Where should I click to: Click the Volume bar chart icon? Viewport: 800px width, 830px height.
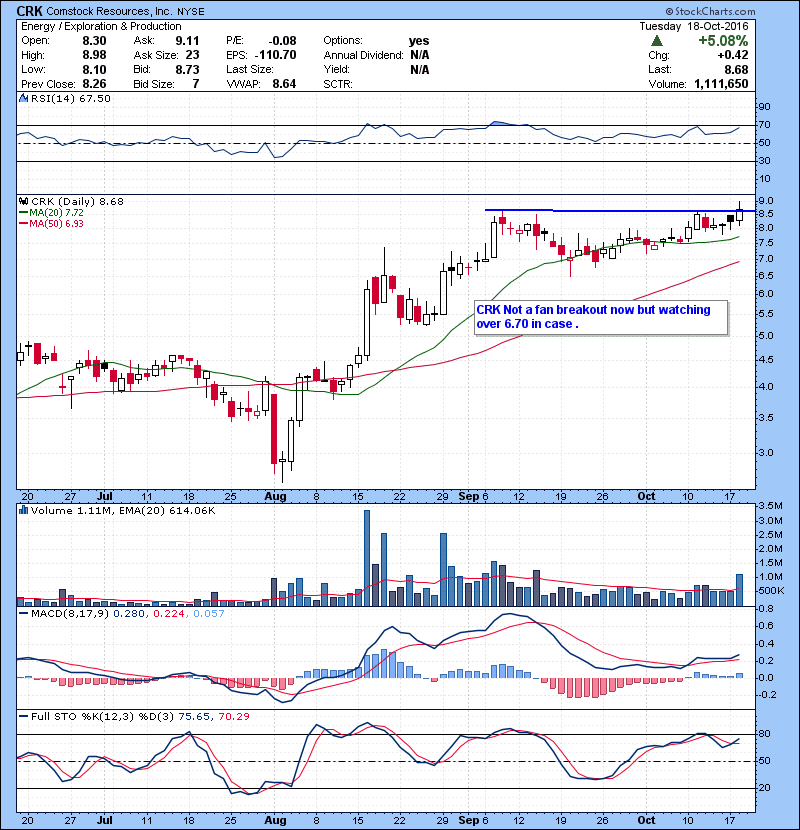click(23, 510)
